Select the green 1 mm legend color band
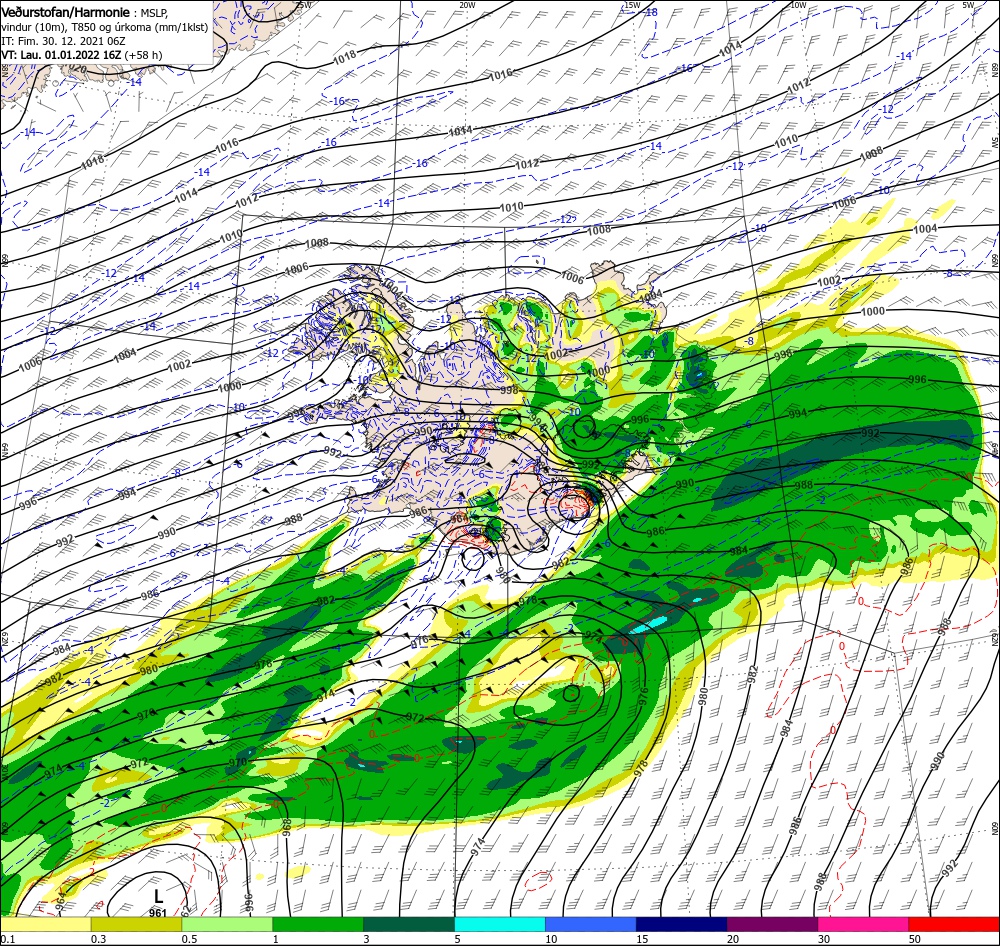 click(x=318, y=924)
